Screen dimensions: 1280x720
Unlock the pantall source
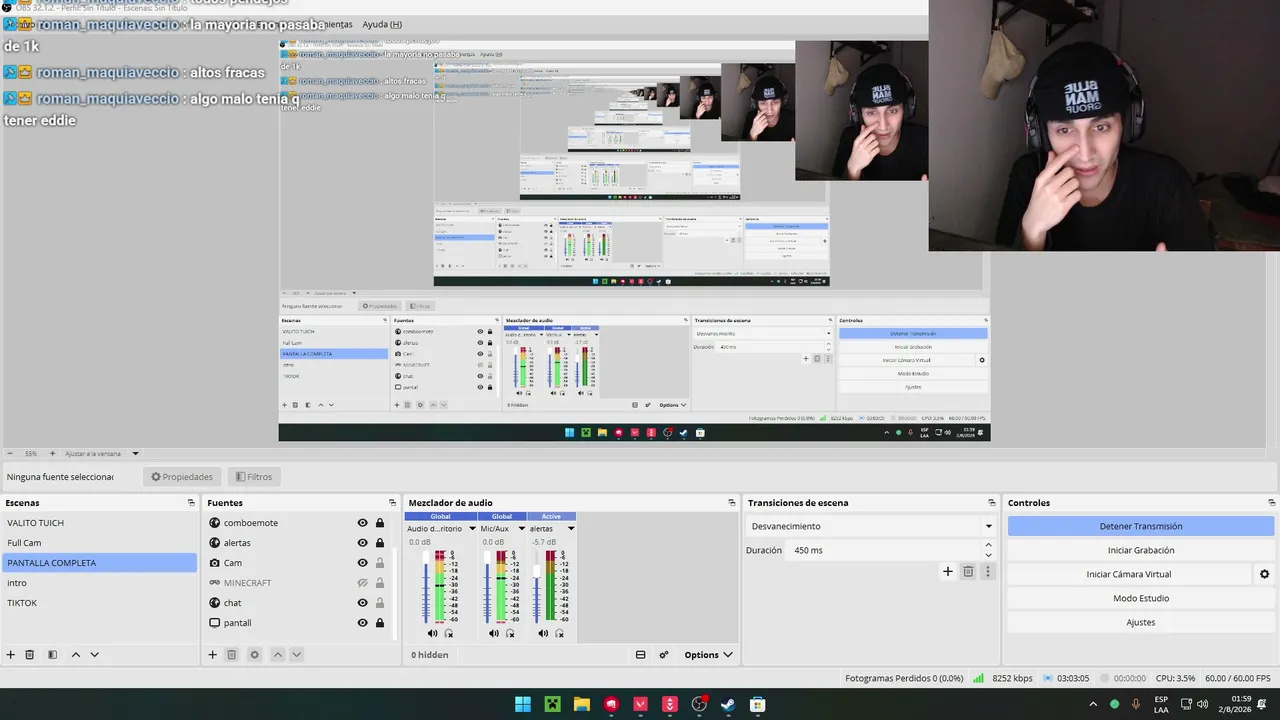tap(380, 623)
